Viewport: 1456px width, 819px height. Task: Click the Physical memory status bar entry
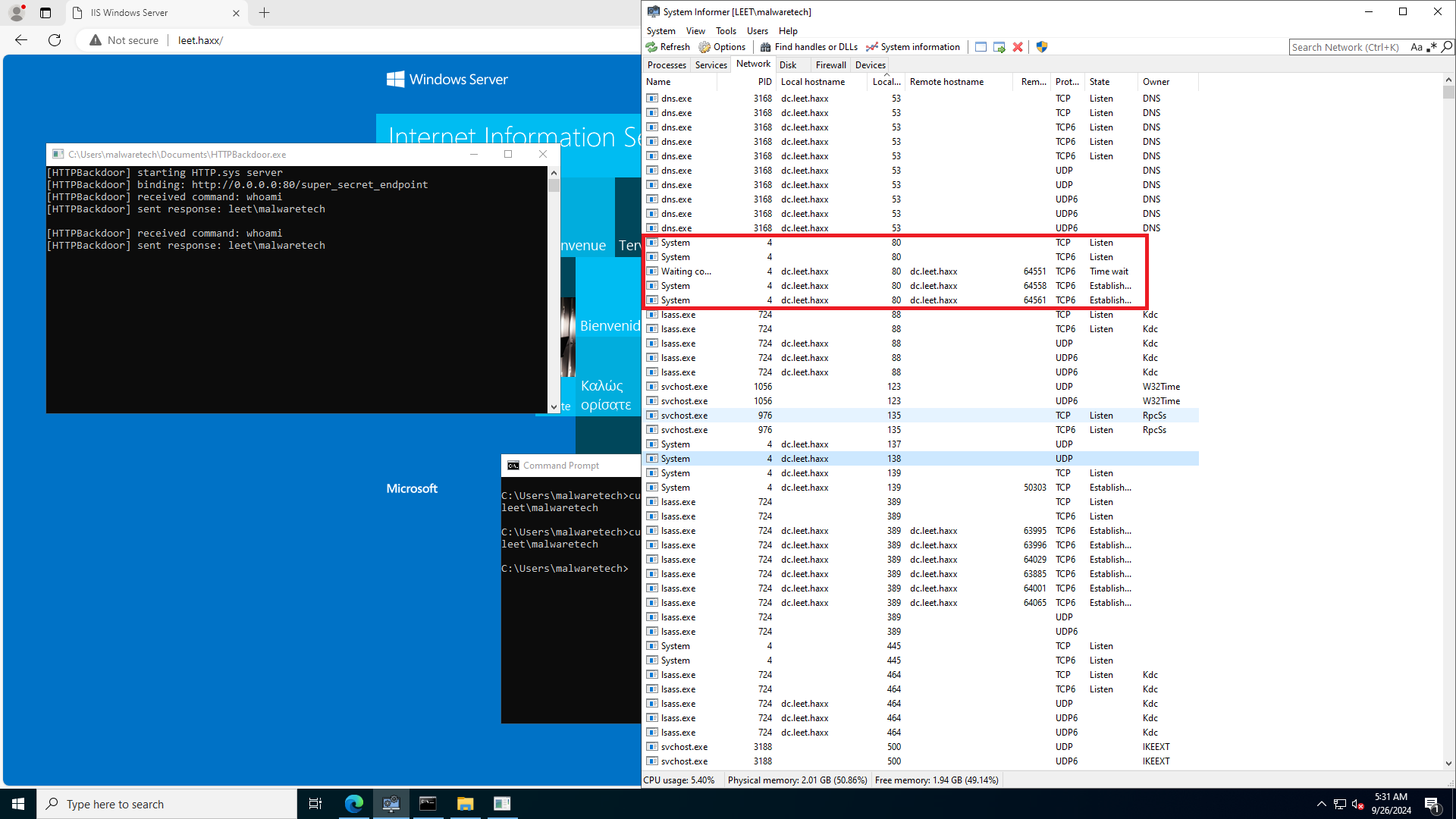[797, 780]
